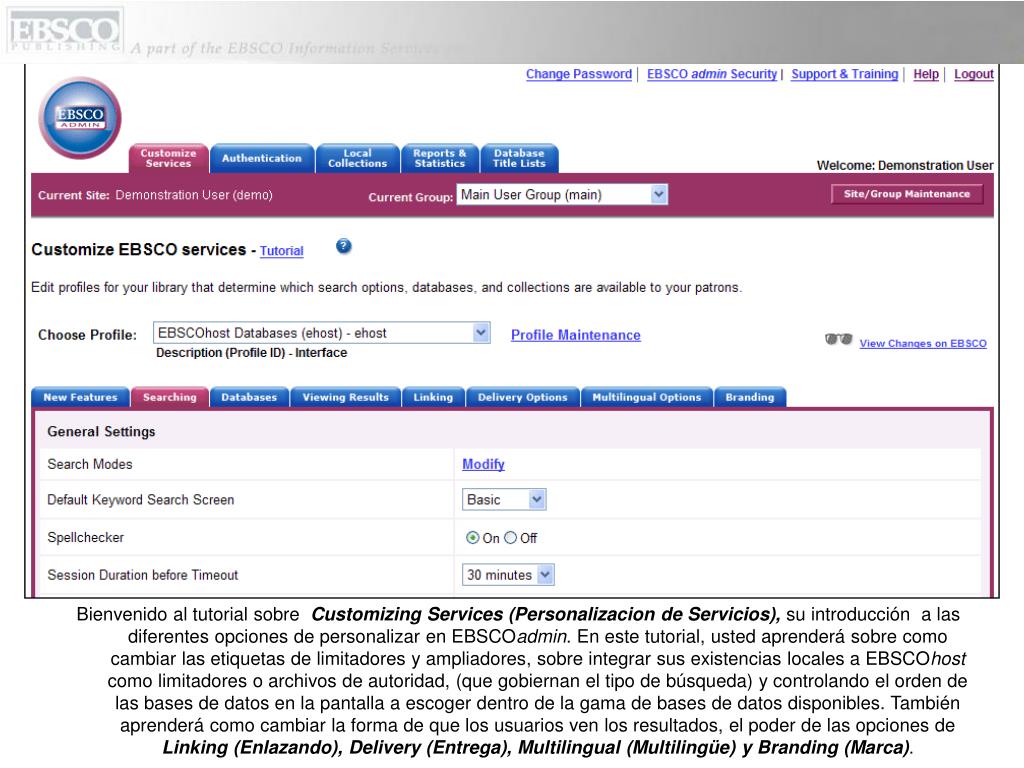1024x768 pixels.
Task: Open the Profile Maintenance link
Action: (x=575, y=335)
